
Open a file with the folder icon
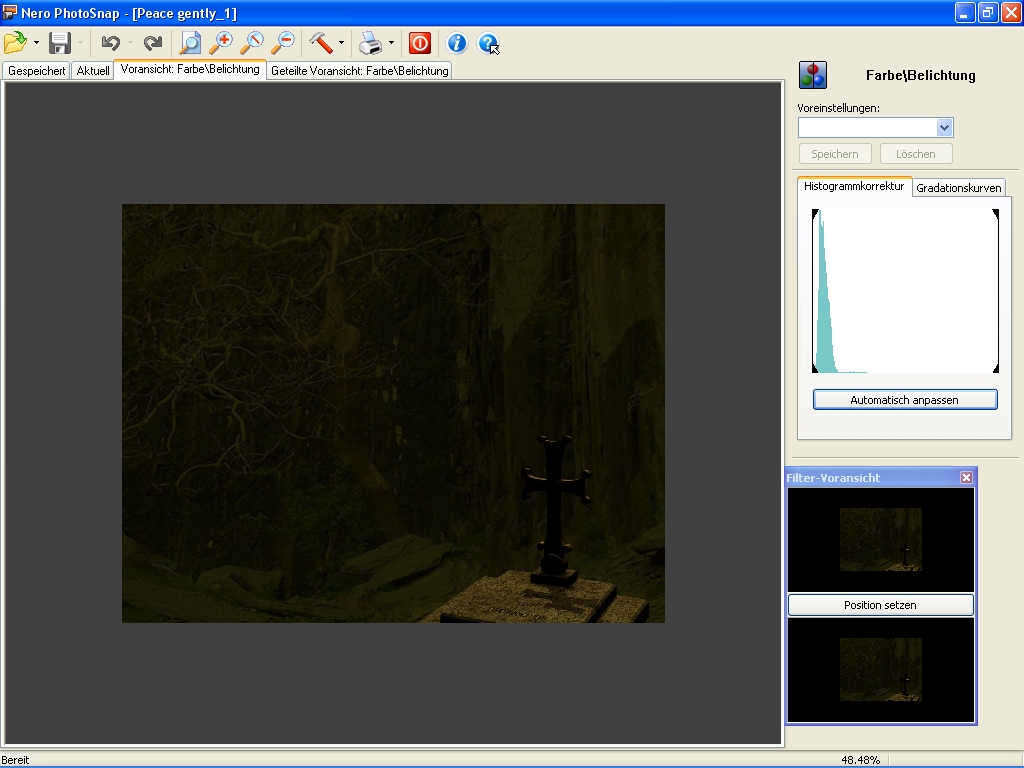(x=15, y=43)
